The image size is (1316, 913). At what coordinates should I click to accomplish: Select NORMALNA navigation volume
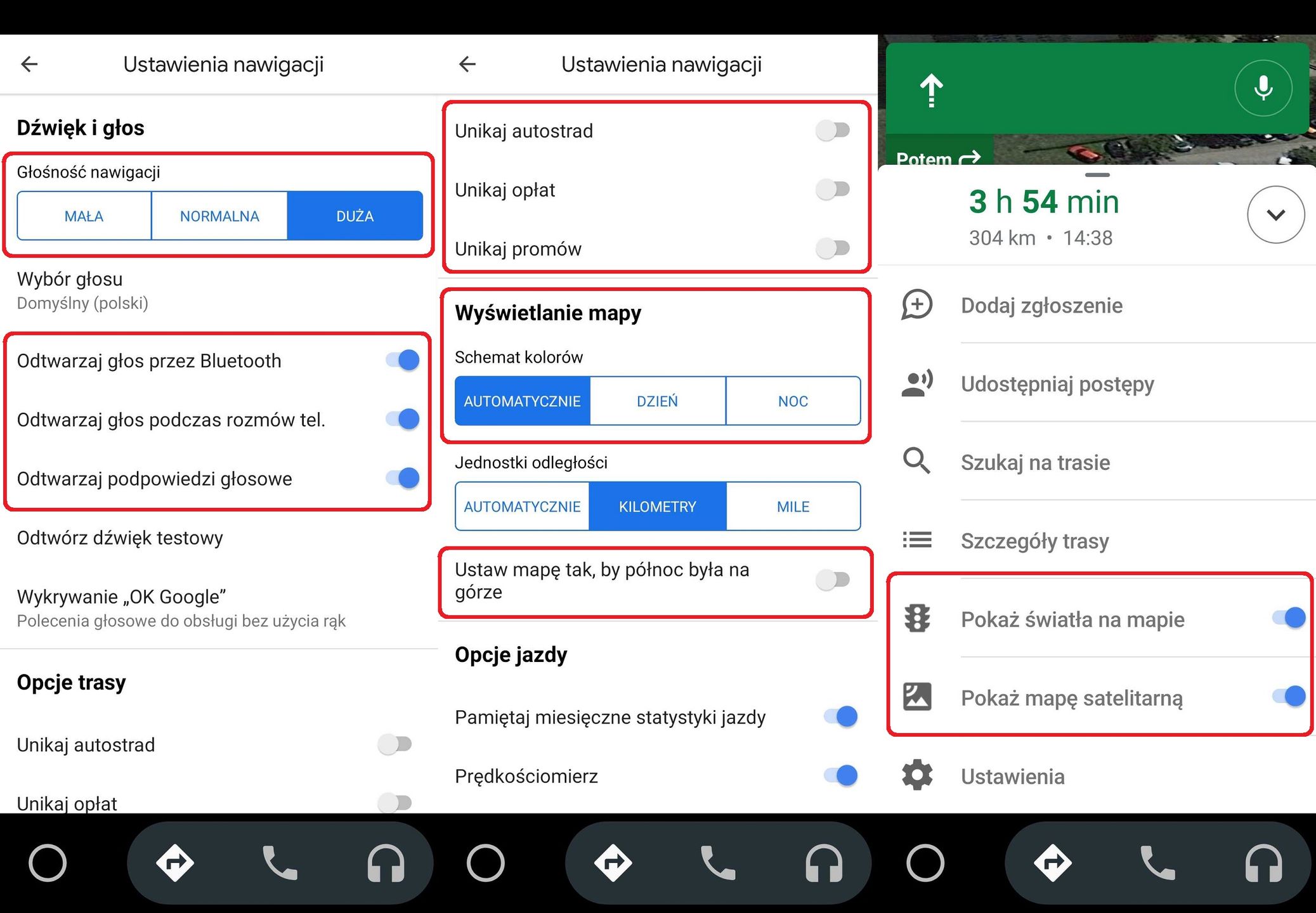coord(219,216)
